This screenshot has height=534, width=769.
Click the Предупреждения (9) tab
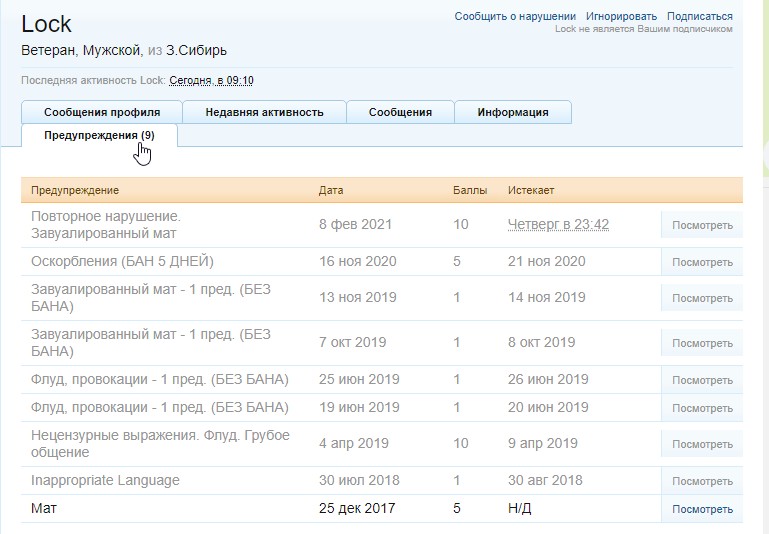pos(99,135)
